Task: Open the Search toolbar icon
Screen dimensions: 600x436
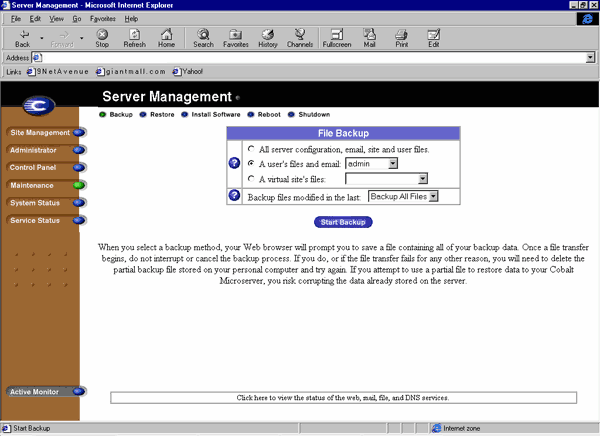Action: 203,38
